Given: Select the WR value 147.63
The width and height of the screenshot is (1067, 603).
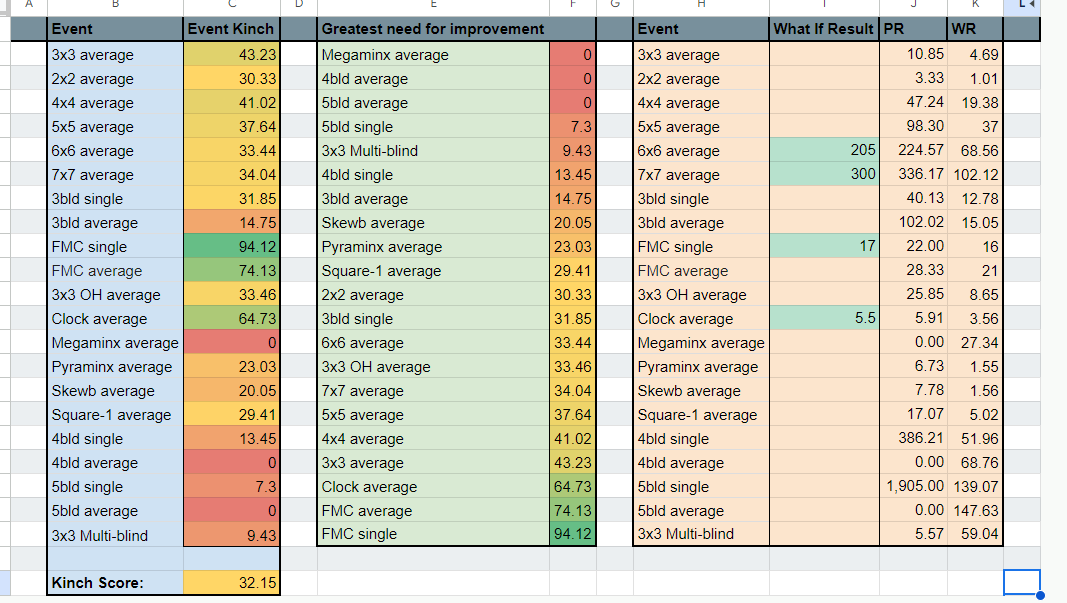Looking at the screenshot, I should tap(975, 510).
